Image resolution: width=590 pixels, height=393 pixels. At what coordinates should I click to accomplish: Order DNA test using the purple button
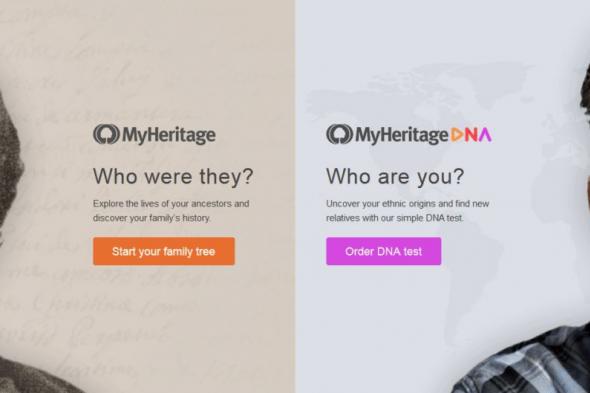[x=384, y=251]
